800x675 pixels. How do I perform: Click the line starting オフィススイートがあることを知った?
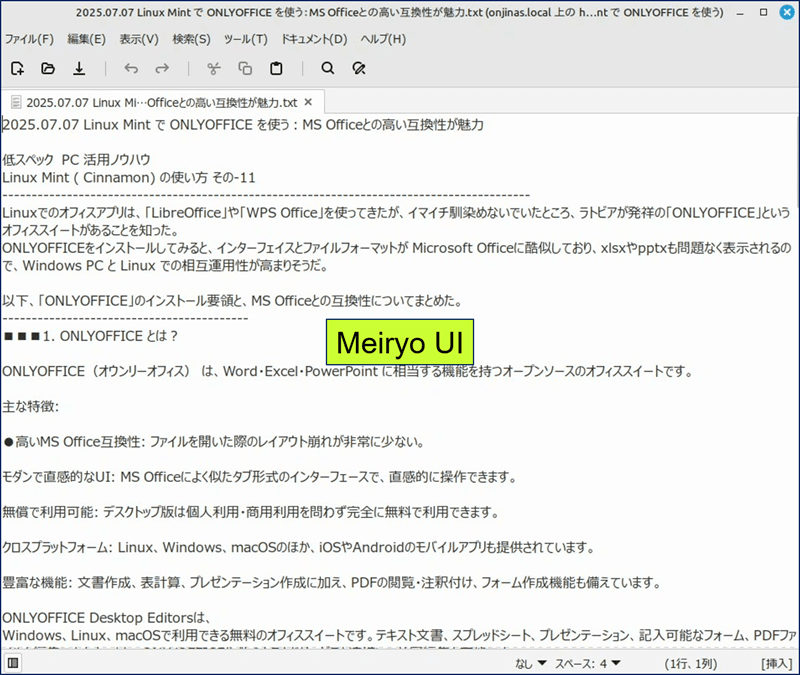[91, 231]
